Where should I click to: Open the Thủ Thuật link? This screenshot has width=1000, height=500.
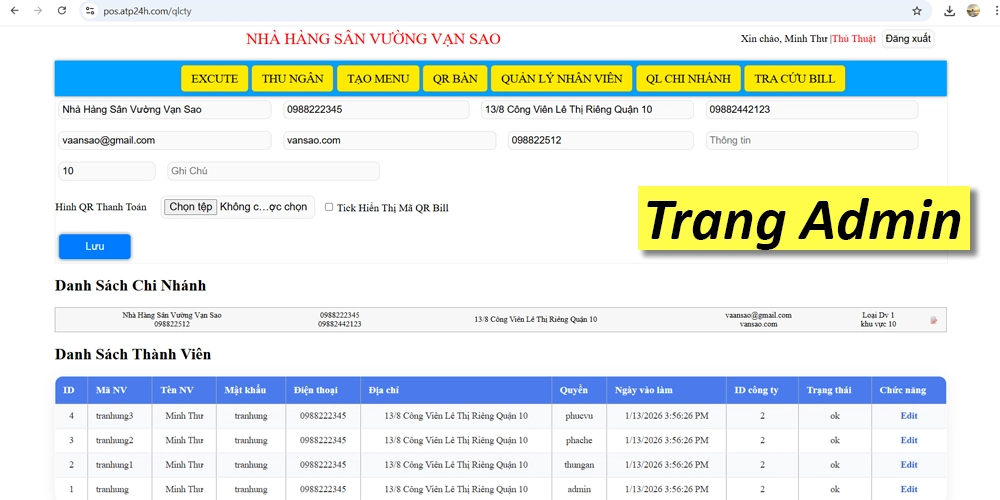point(854,39)
